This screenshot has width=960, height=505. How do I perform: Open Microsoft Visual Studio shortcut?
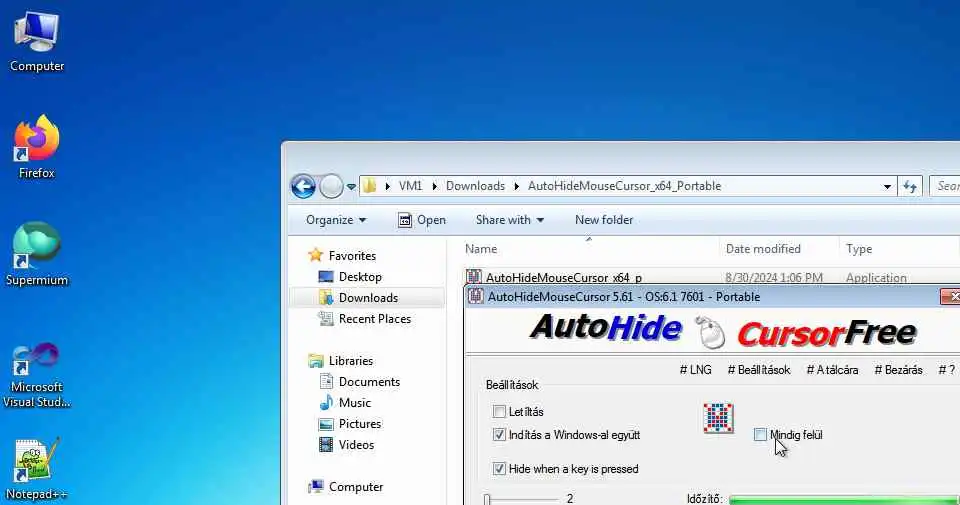(37, 375)
